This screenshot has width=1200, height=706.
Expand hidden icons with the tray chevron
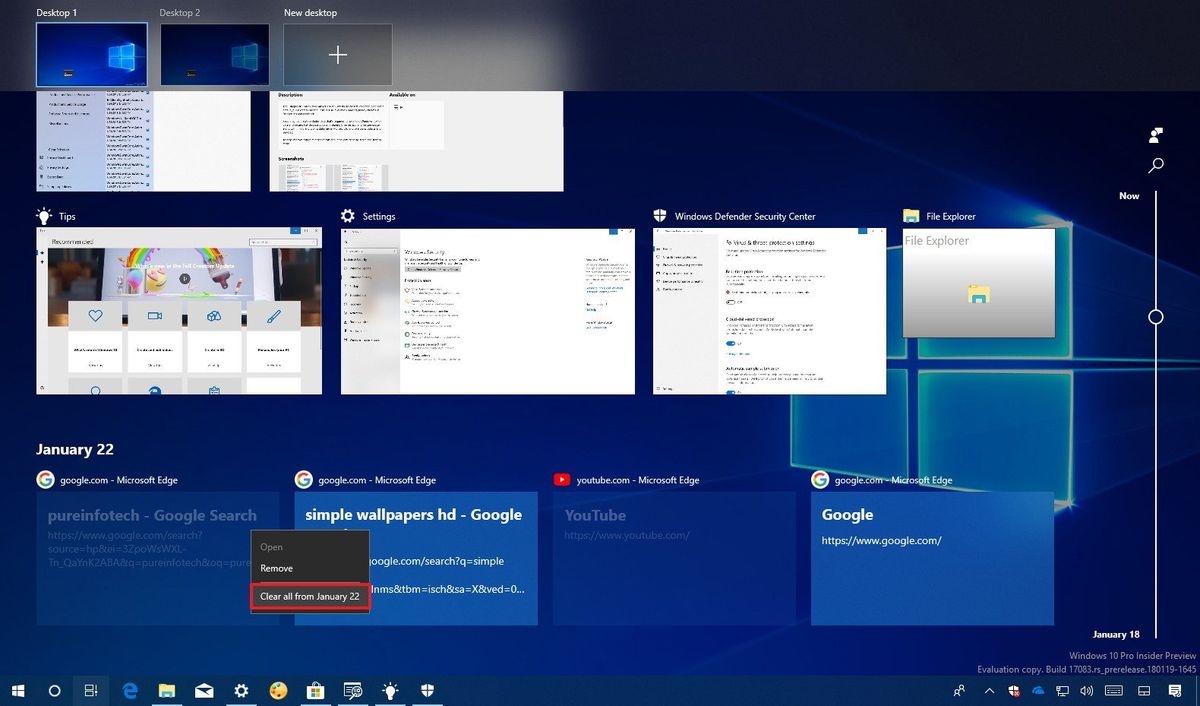pos(989,690)
